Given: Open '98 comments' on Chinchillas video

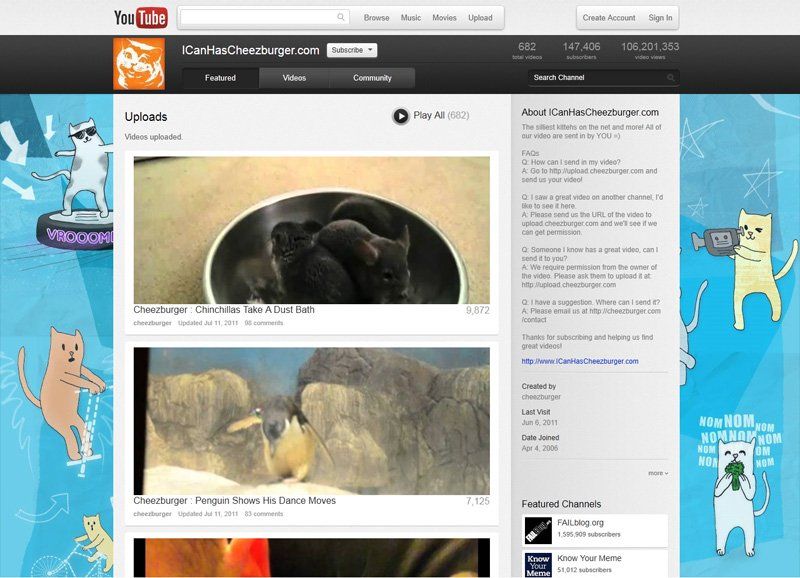Looking at the screenshot, I should click(264, 323).
